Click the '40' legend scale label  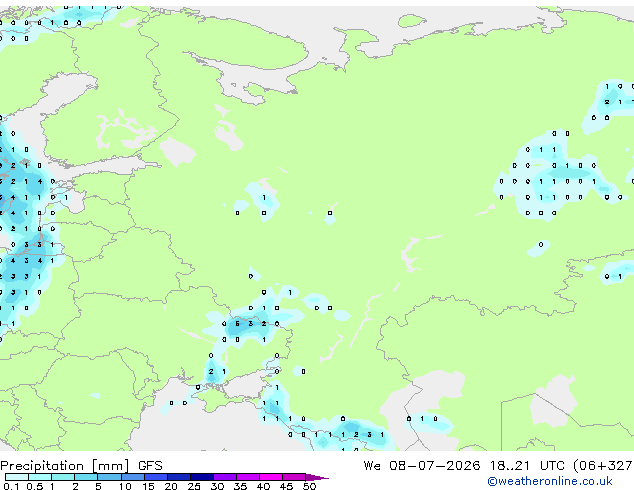coord(264,486)
